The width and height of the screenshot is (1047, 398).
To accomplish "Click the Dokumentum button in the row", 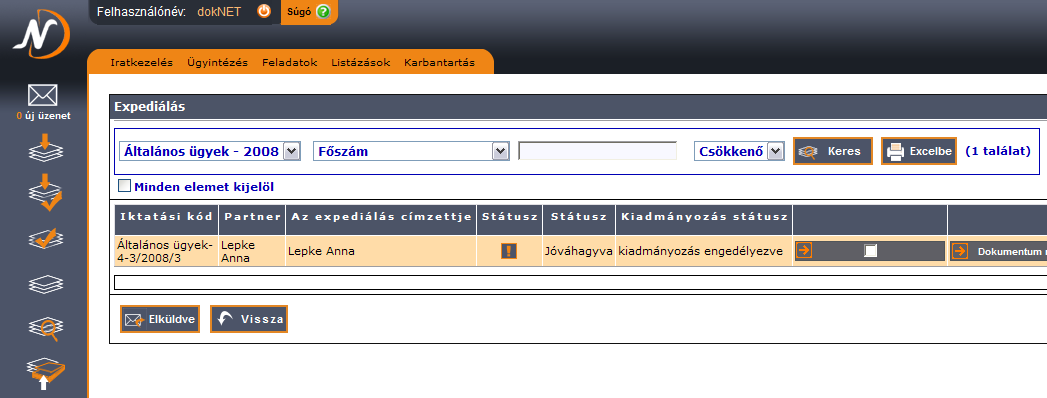I will [x=998, y=251].
